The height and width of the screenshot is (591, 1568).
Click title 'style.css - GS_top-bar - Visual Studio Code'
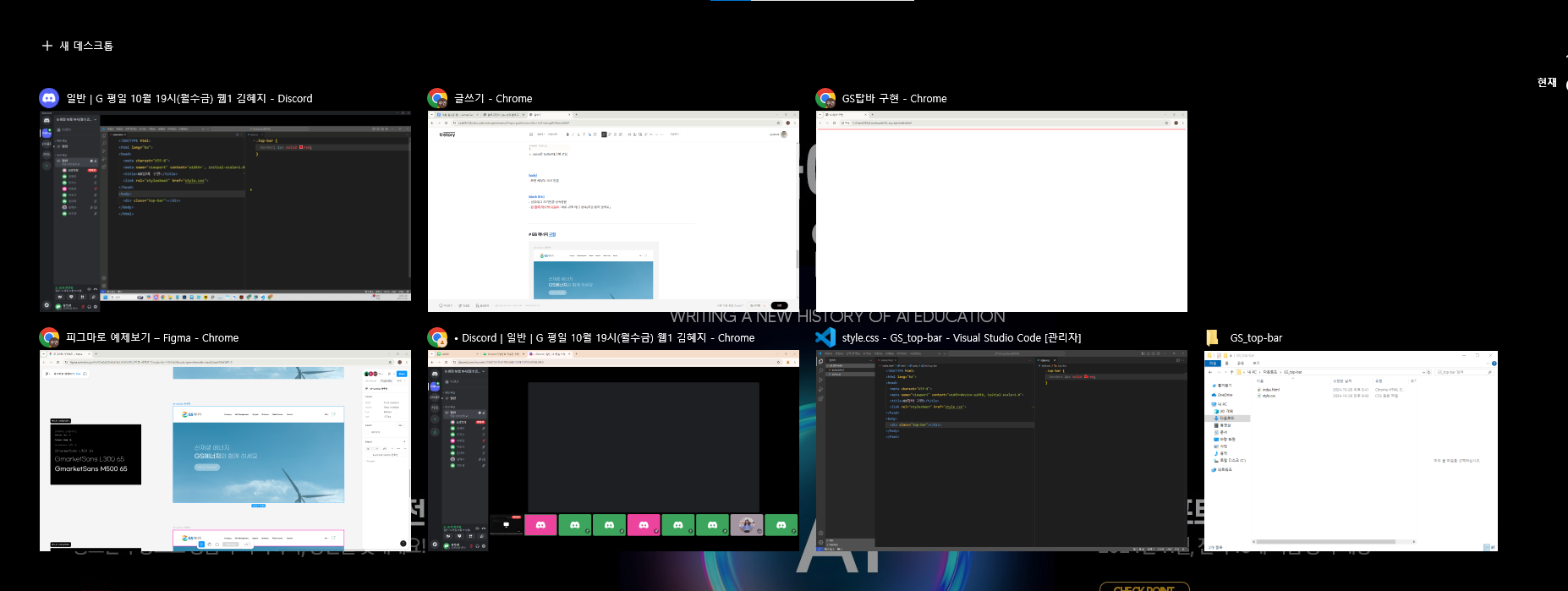(962, 337)
